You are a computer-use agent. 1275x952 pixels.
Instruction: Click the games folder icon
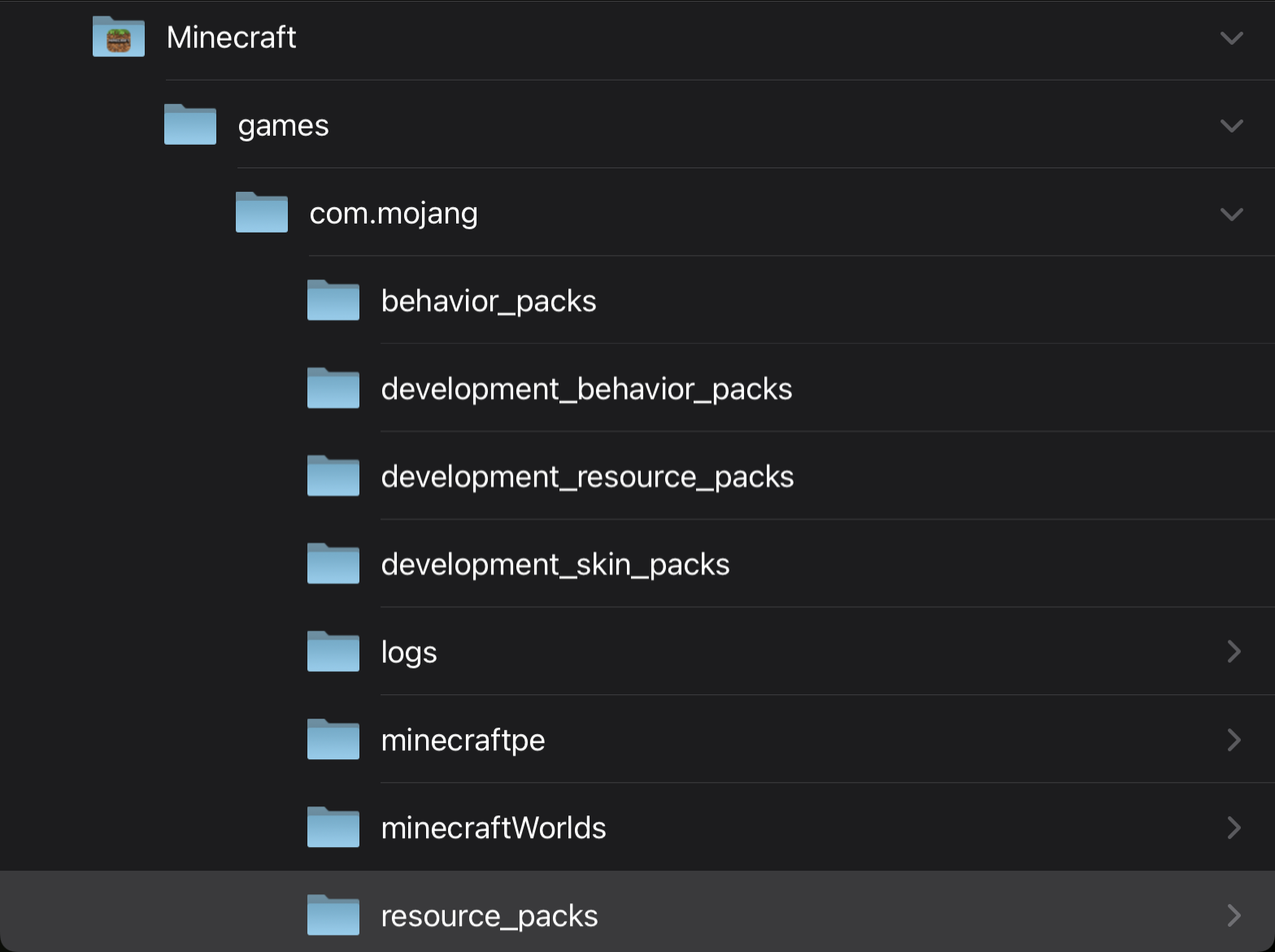click(190, 124)
